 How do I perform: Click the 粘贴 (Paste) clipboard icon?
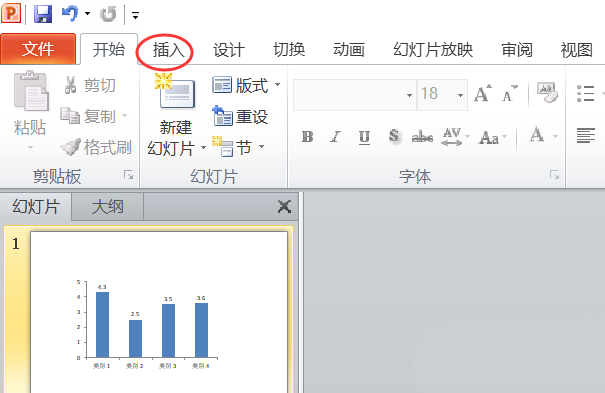point(31,91)
